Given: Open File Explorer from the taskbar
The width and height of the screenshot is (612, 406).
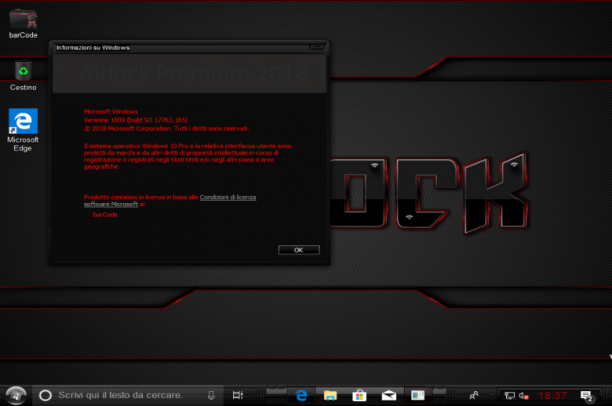Looking at the screenshot, I should click(x=330, y=395).
